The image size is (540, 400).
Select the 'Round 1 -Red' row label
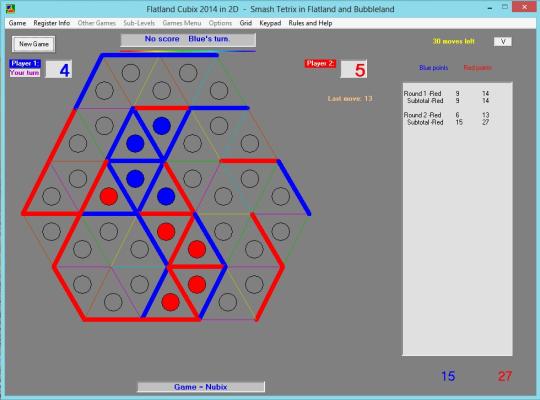423,93
